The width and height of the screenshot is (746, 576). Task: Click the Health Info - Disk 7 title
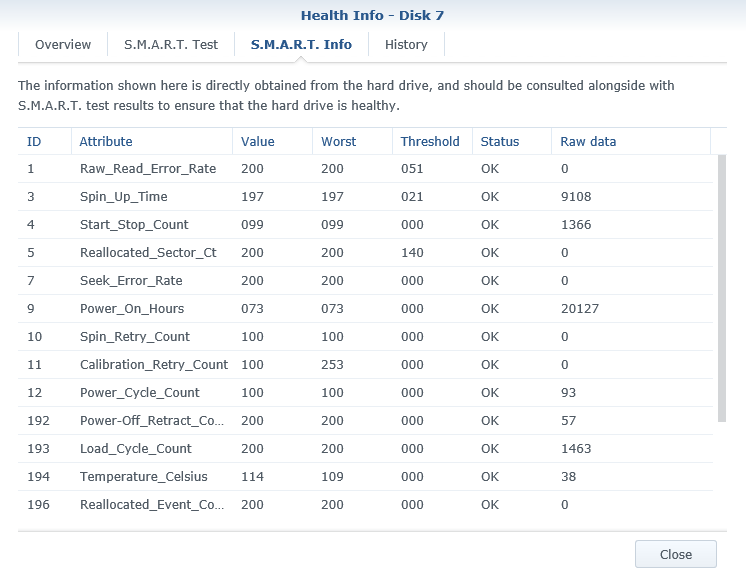click(x=373, y=15)
